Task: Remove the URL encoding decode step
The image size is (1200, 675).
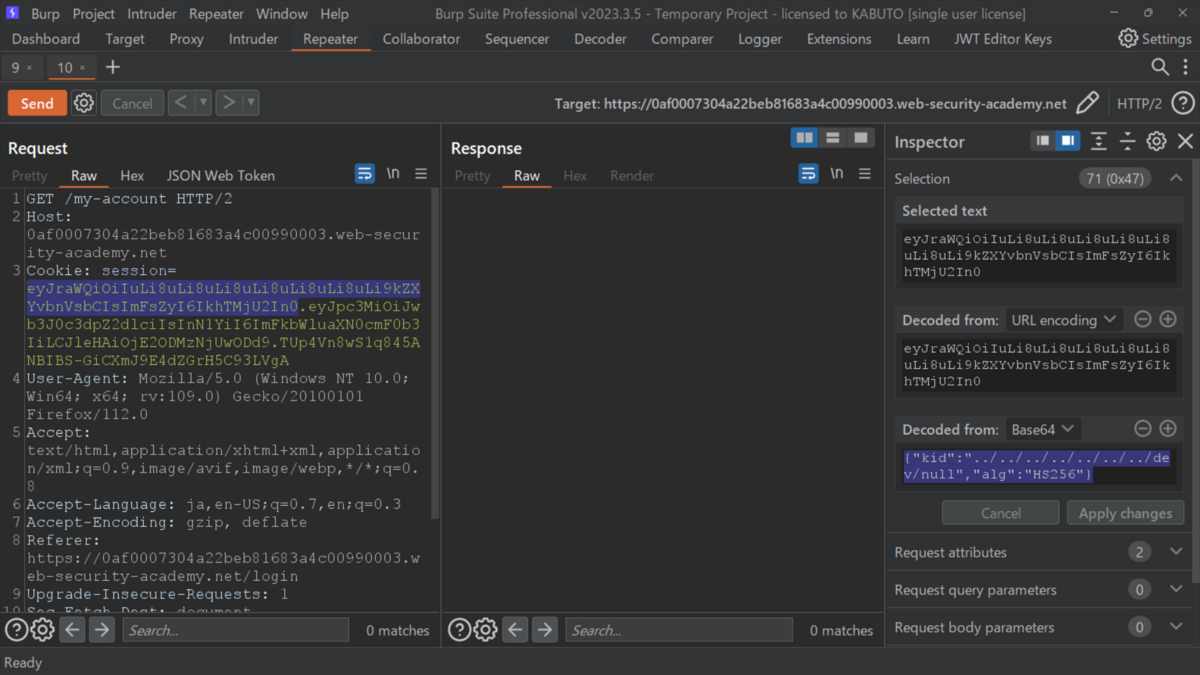Action: pos(1143,320)
